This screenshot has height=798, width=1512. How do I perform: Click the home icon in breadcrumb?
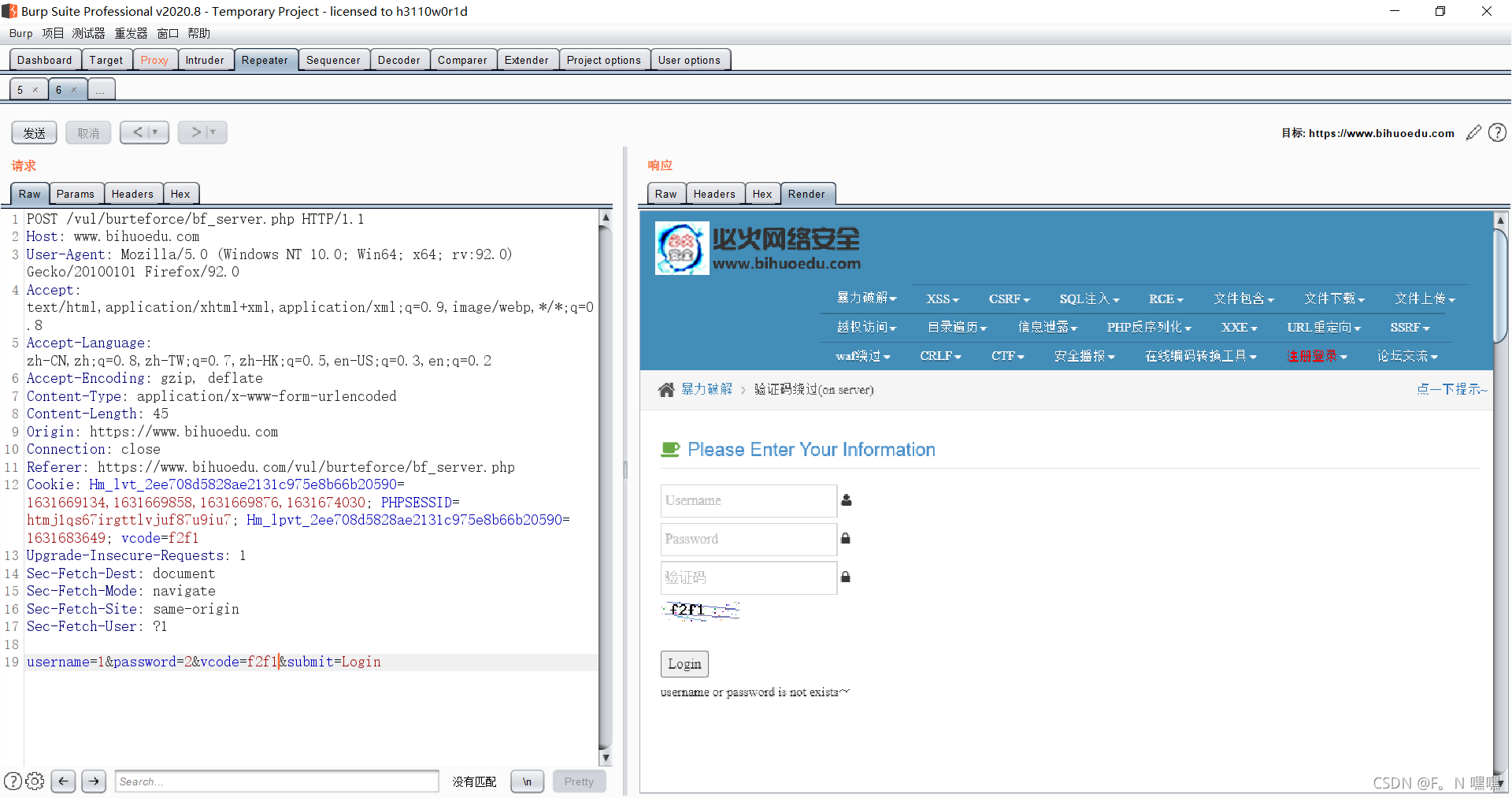click(666, 389)
